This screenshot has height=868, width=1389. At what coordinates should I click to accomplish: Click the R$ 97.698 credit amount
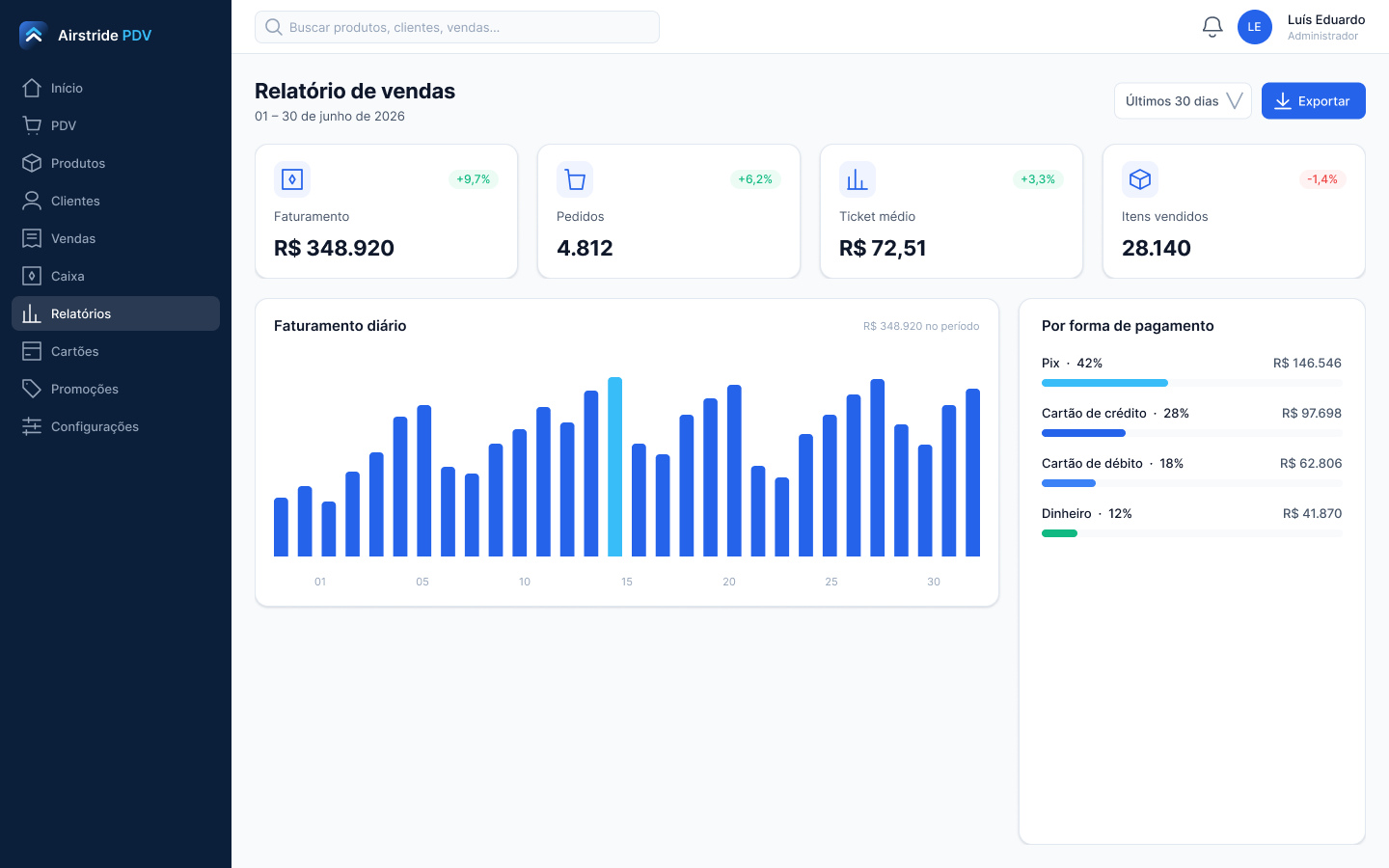click(1312, 414)
